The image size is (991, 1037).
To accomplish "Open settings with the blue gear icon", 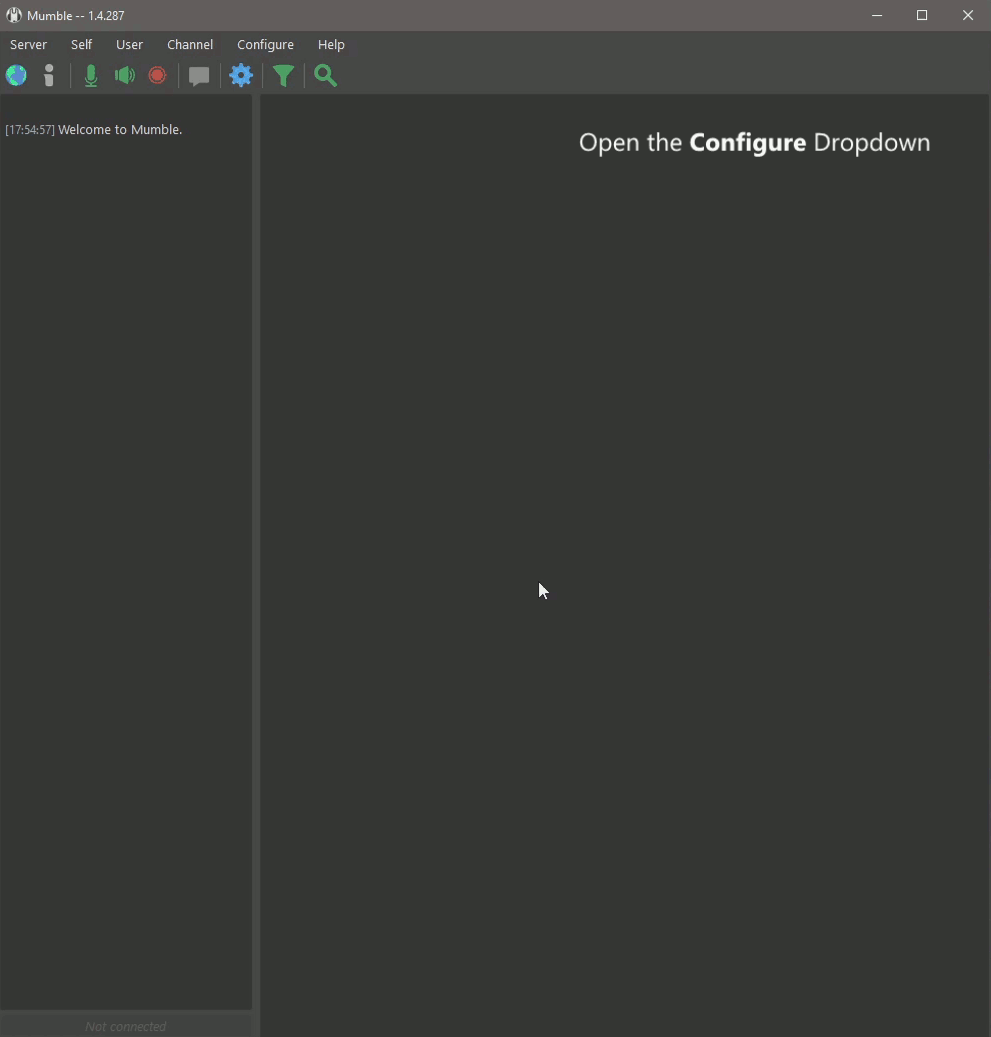I will pyautogui.click(x=241, y=75).
